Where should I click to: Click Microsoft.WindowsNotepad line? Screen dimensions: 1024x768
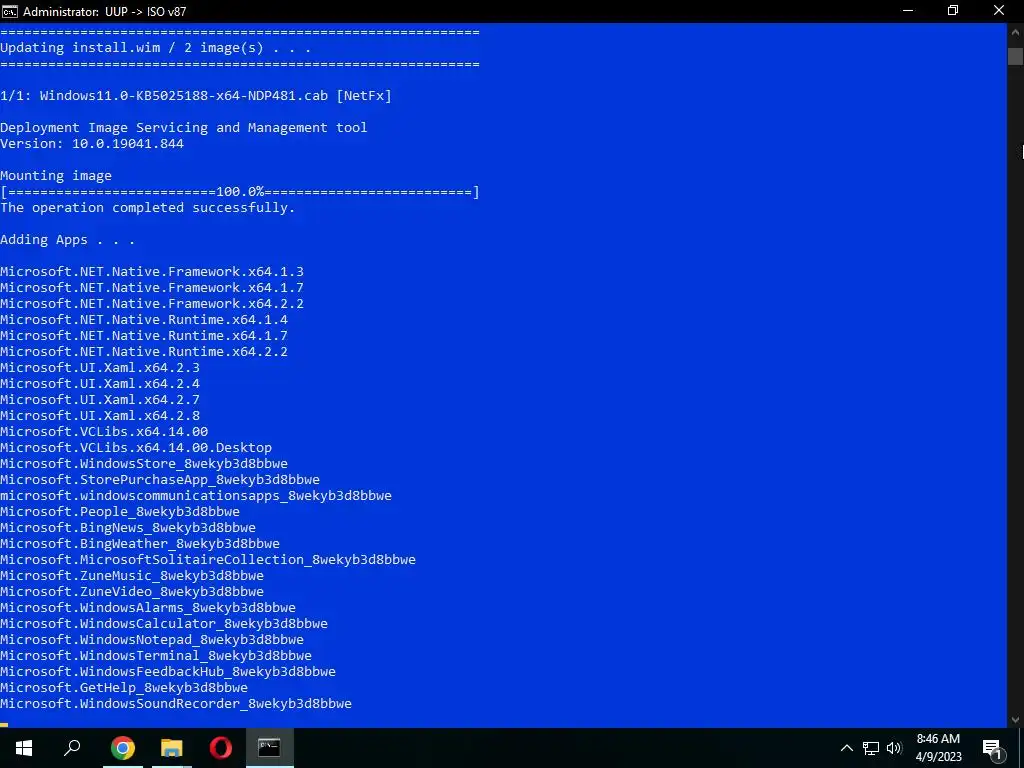click(x=152, y=639)
